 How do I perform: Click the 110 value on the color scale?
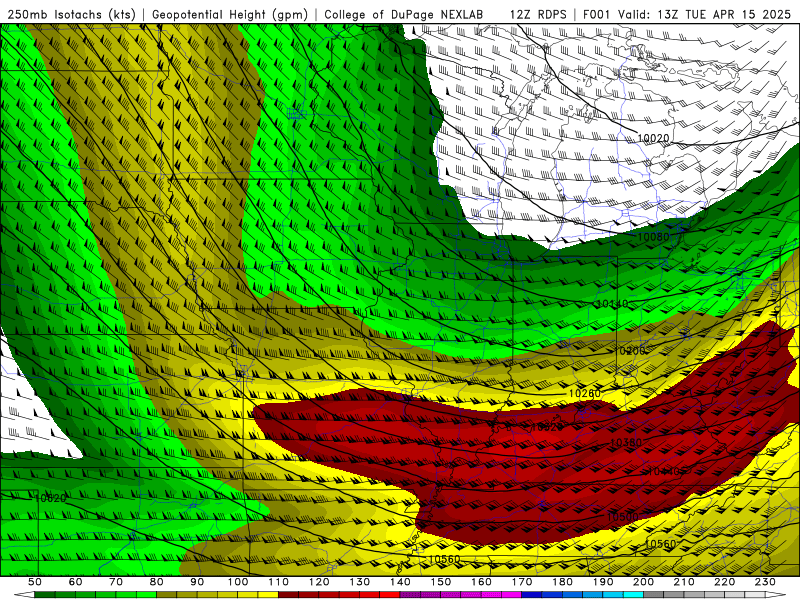coord(279,582)
